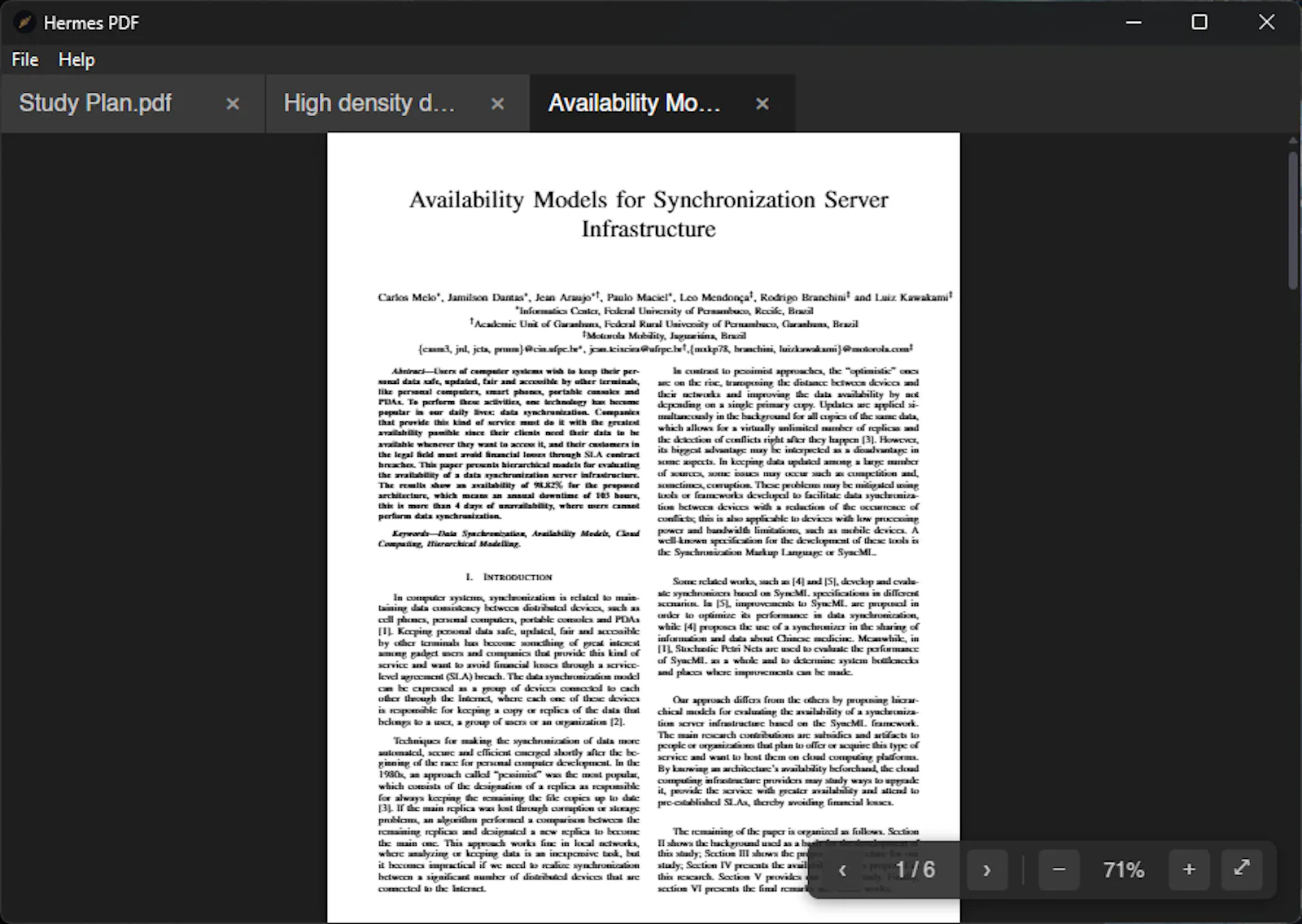Close the Hermes PDF window
The image size is (1302, 924).
1266,22
